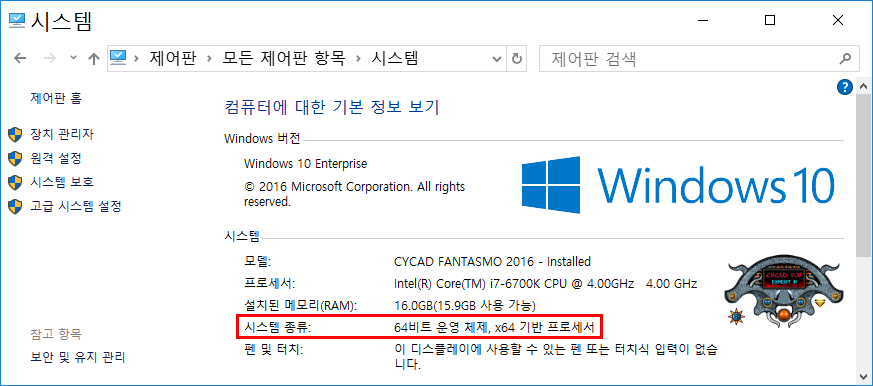Select the '참고 항목' heading

[56, 334]
